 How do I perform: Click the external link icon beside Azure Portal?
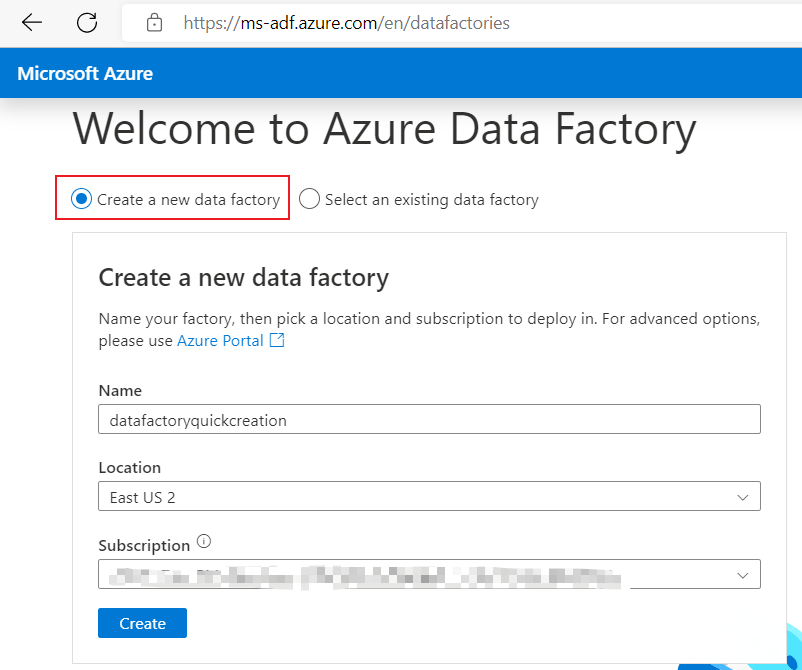(x=277, y=341)
